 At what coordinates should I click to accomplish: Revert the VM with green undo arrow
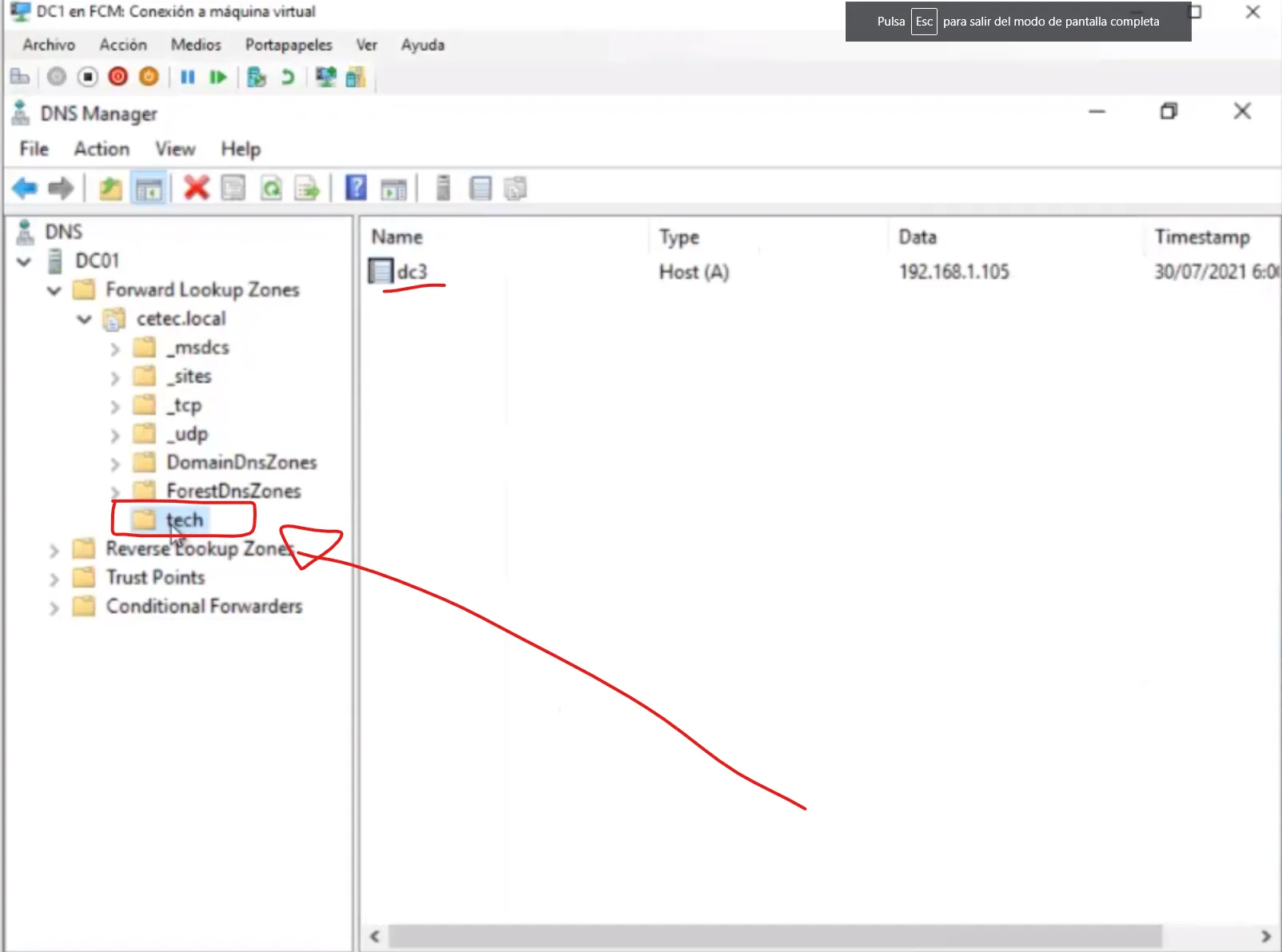click(x=288, y=77)
